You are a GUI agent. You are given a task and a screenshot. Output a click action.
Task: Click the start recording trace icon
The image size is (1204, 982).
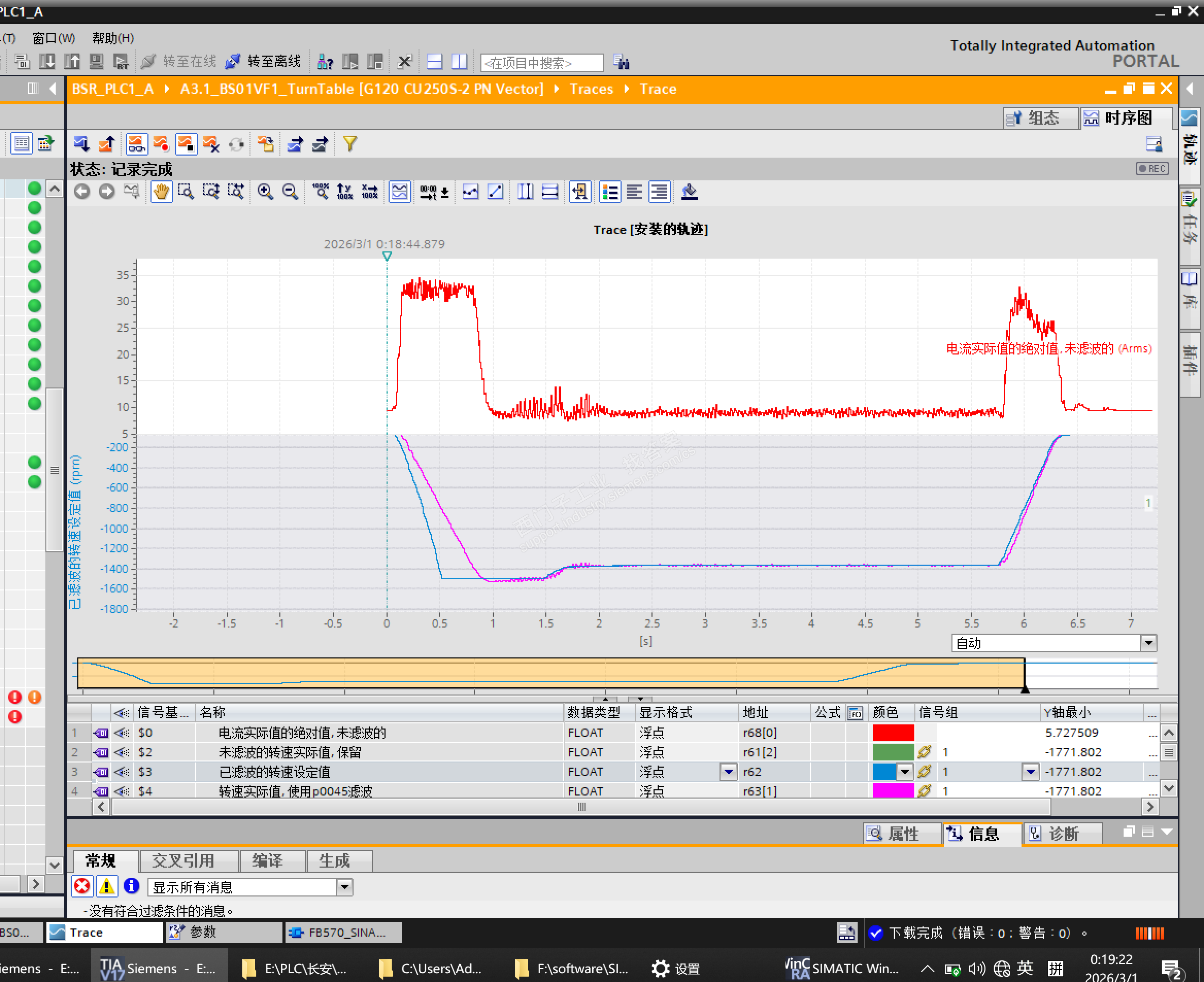click(x=161, y=144)
